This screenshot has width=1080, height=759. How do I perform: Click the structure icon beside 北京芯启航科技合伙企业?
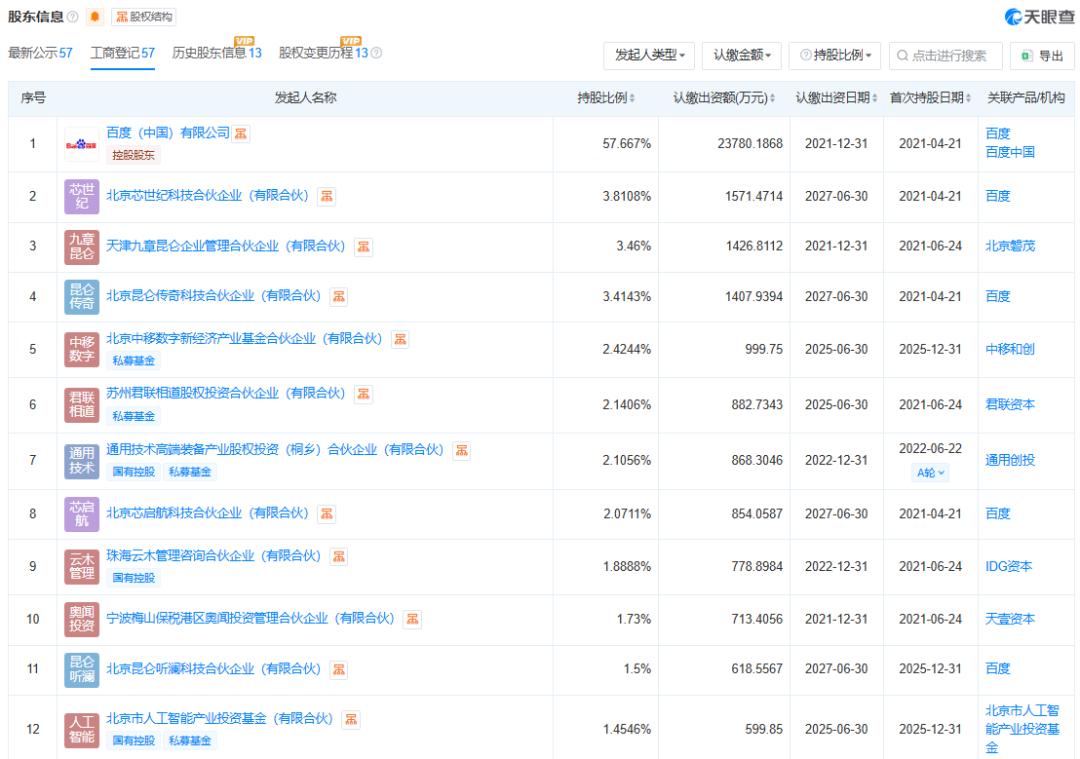(x=326, y=514)
